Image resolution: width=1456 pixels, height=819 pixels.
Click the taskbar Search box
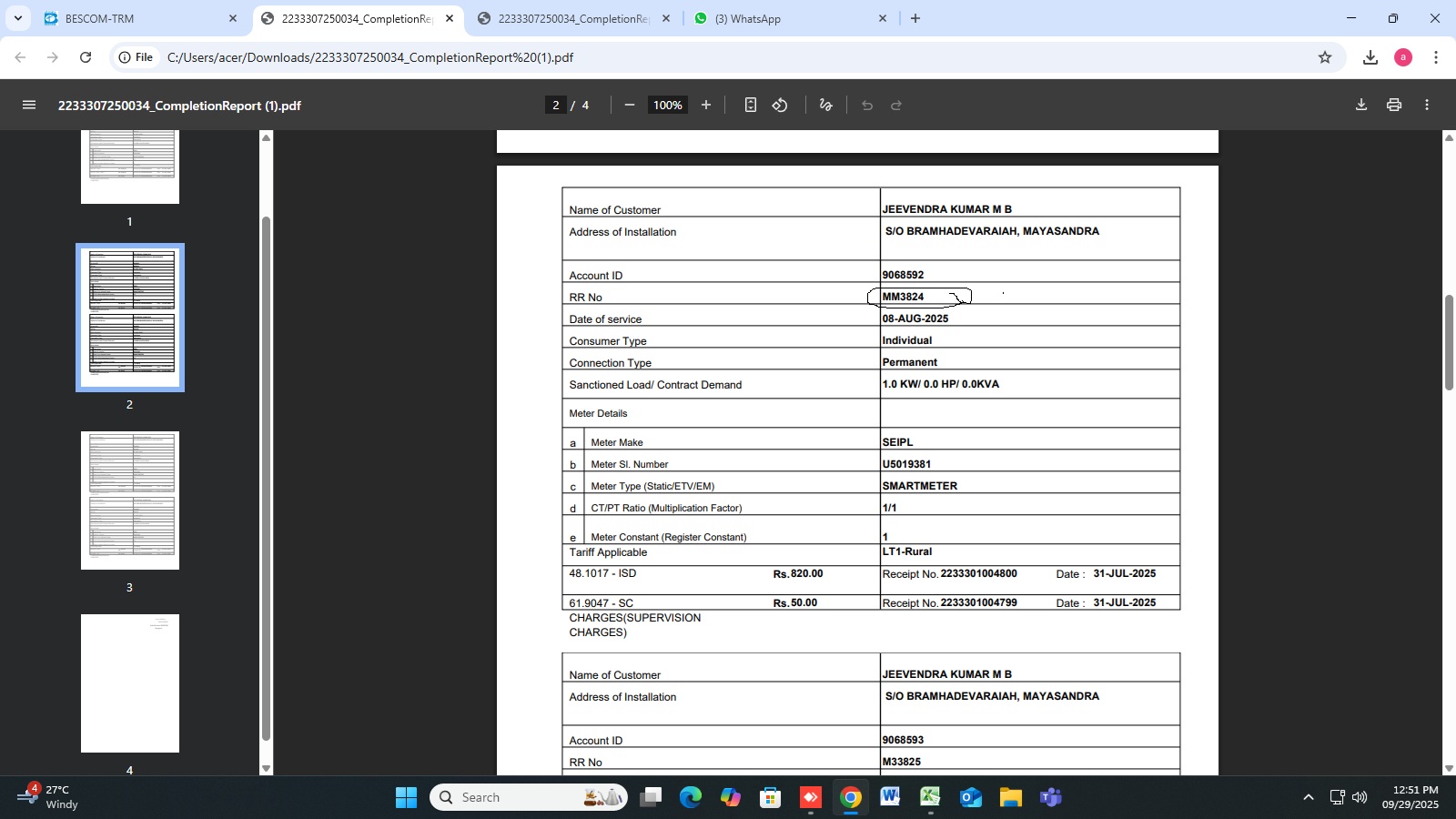[x=529, y=797]
